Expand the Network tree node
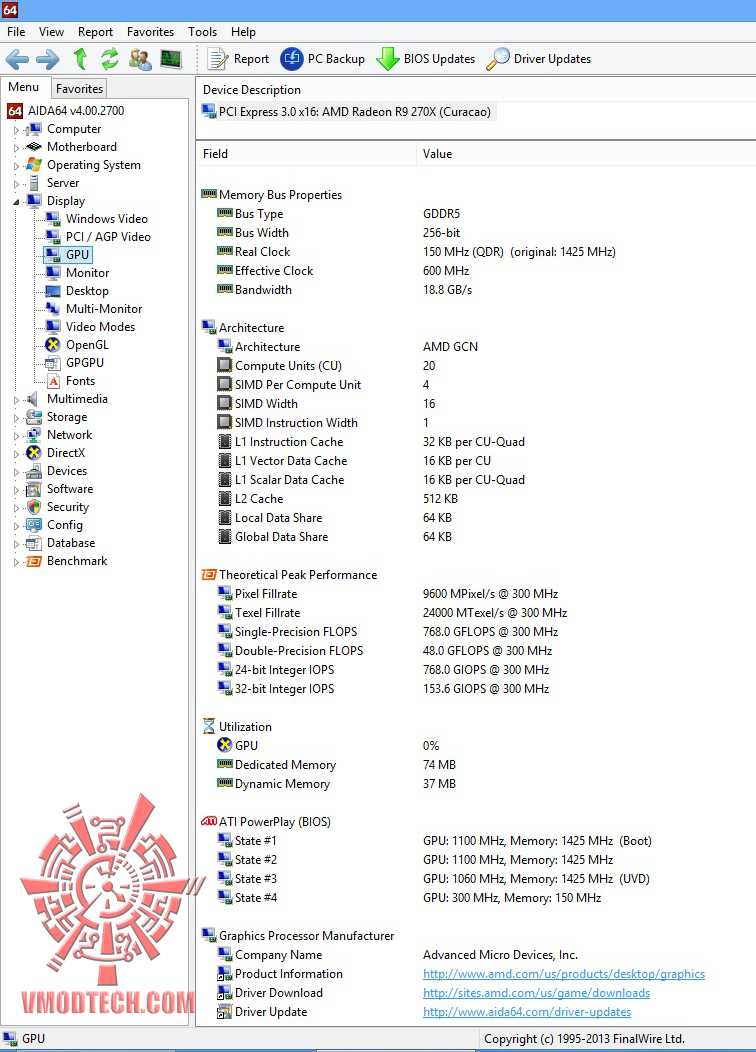This screenshot has width=756, height=1052. (x=16, y=435)
